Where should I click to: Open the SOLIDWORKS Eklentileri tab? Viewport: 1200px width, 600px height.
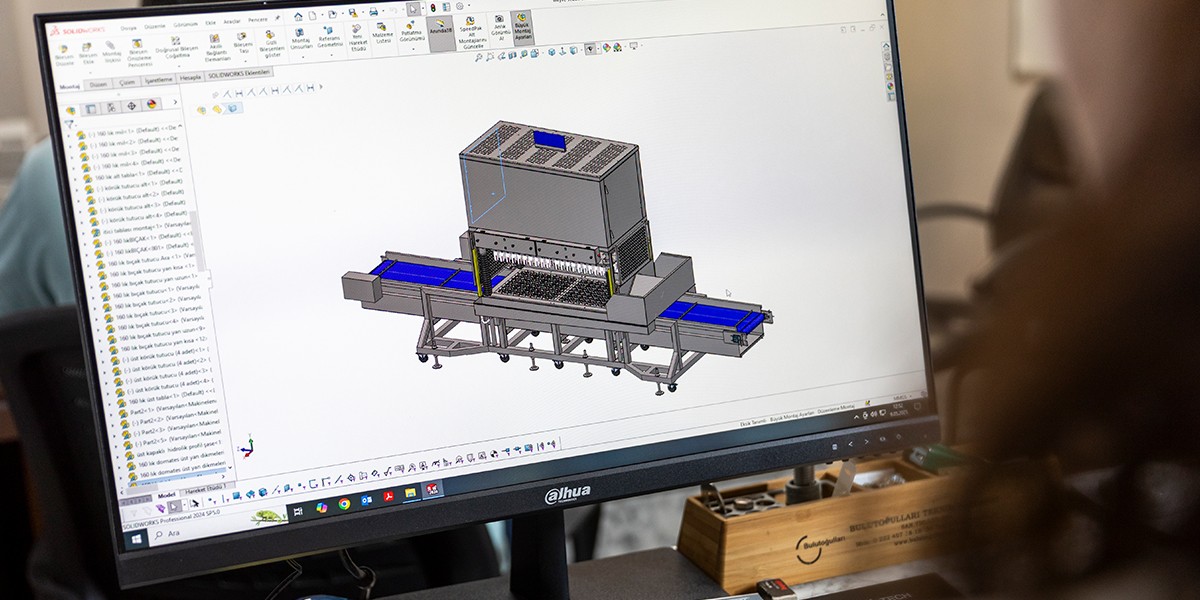click(240, 74)
